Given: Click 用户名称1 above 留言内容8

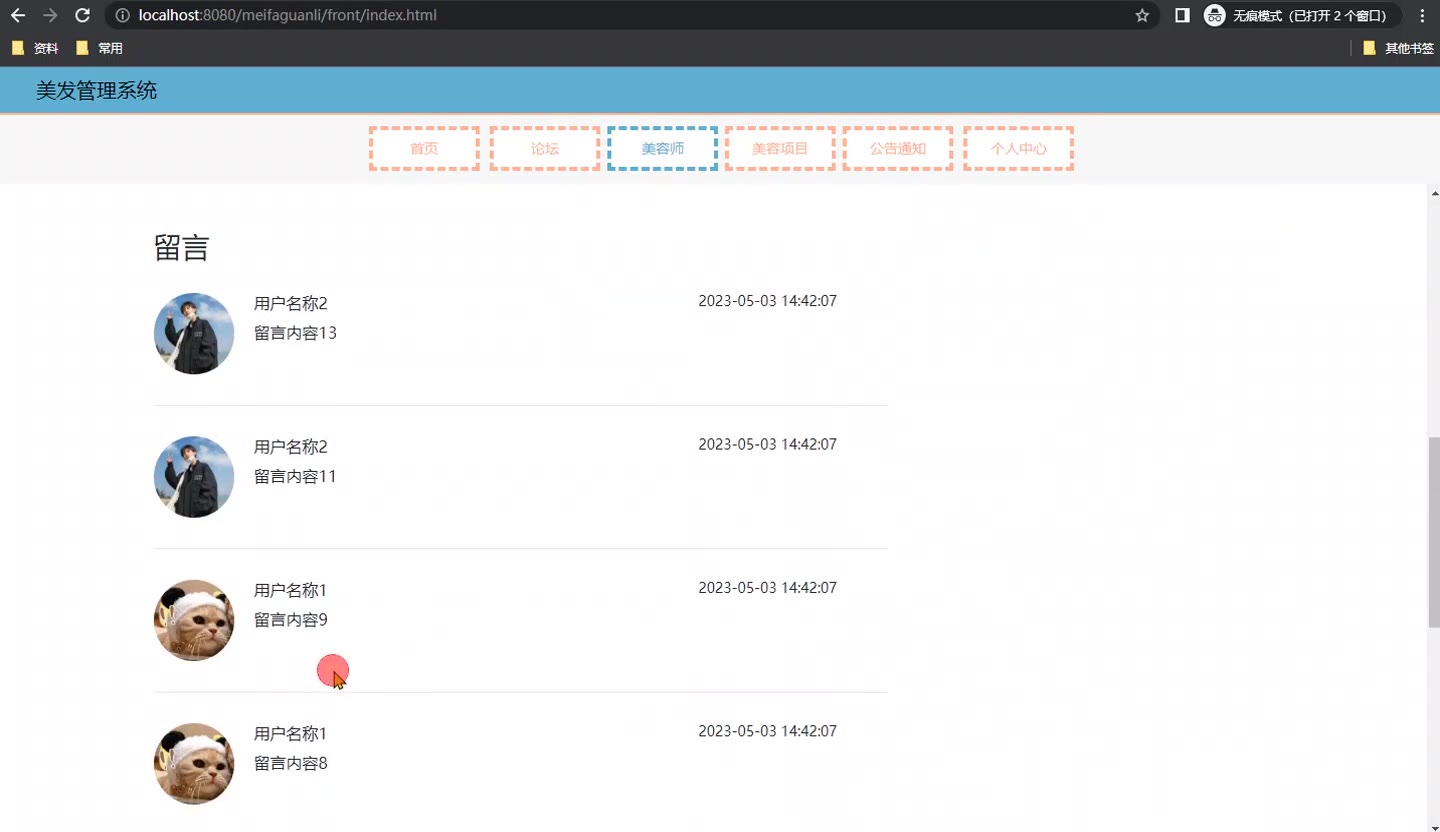Looking at the screenshot, I should click(x=290, y=734).
